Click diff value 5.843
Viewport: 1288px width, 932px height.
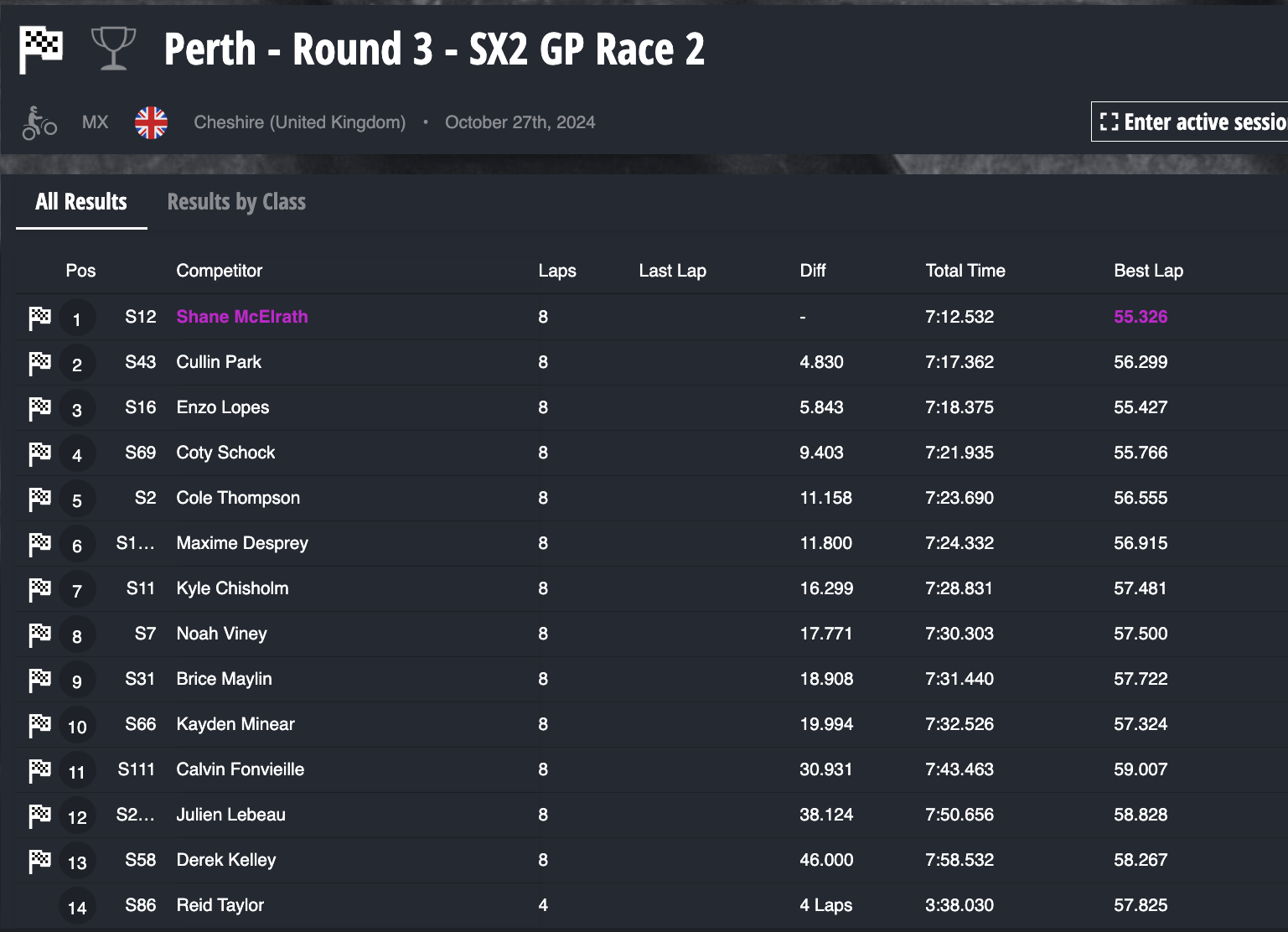coord(821,407)
